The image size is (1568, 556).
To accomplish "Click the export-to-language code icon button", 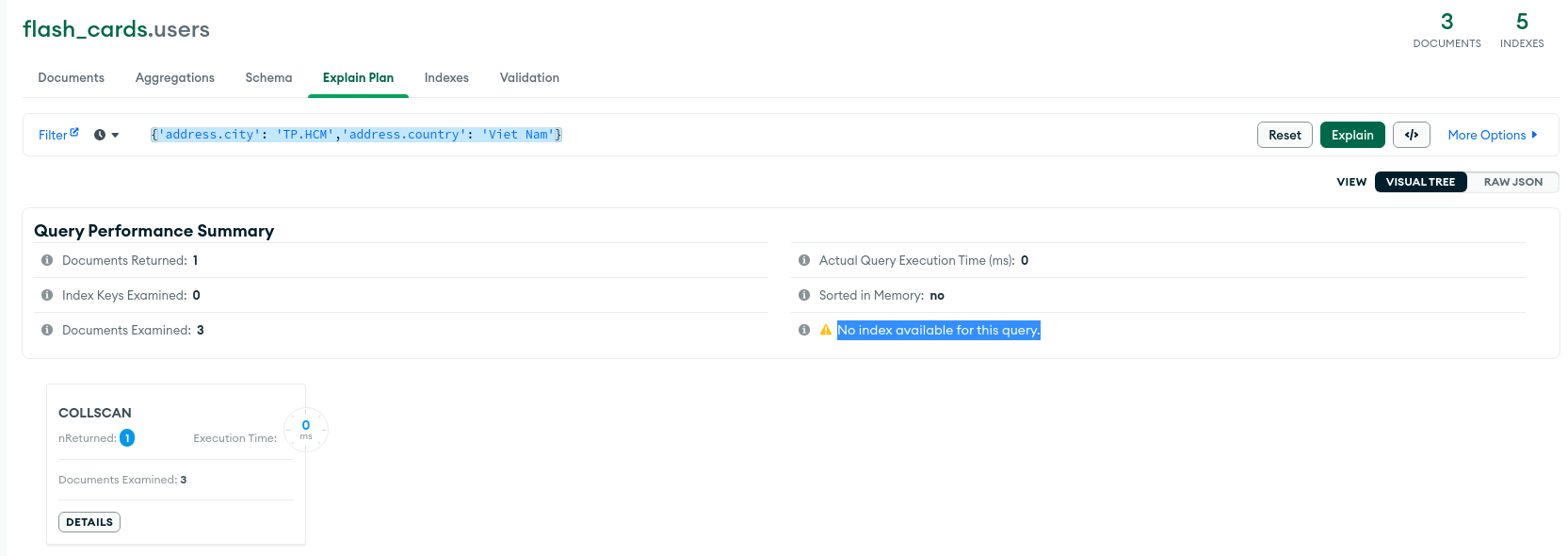I will (1411, 135).
